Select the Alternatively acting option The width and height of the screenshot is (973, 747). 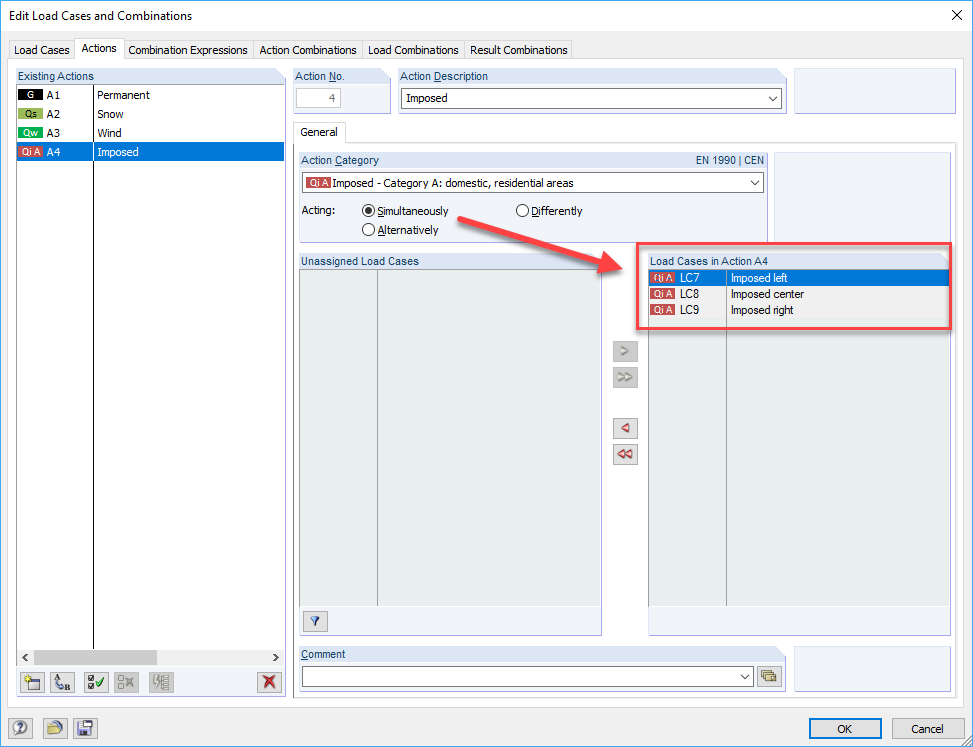(x=368, y=230)
